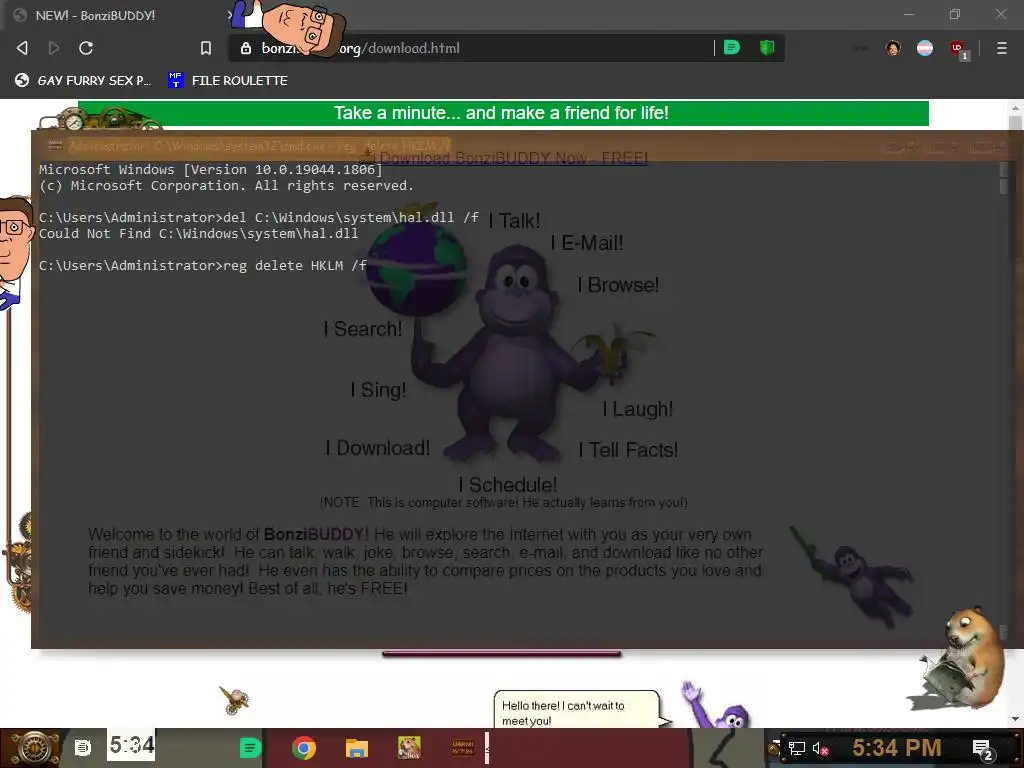The image size is (1024, 768).
Task: Click the 'I Schedule!' label
Action: tap(508, 485)
